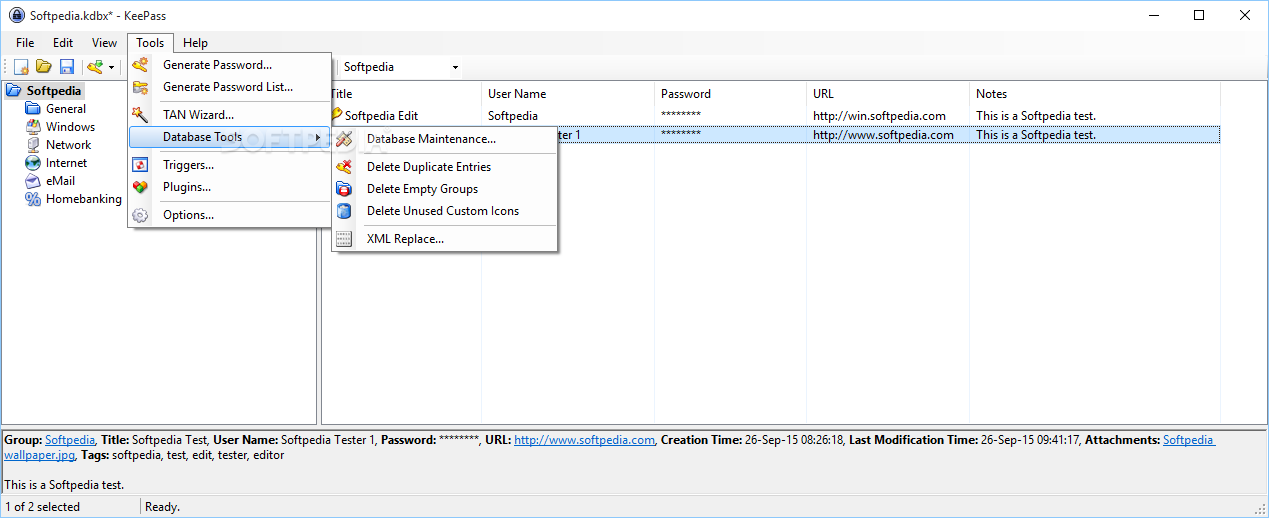1269x518 pixels.
Task: Click the Delete Duplicate Entries icon
Action: click(x=344, y=167)
